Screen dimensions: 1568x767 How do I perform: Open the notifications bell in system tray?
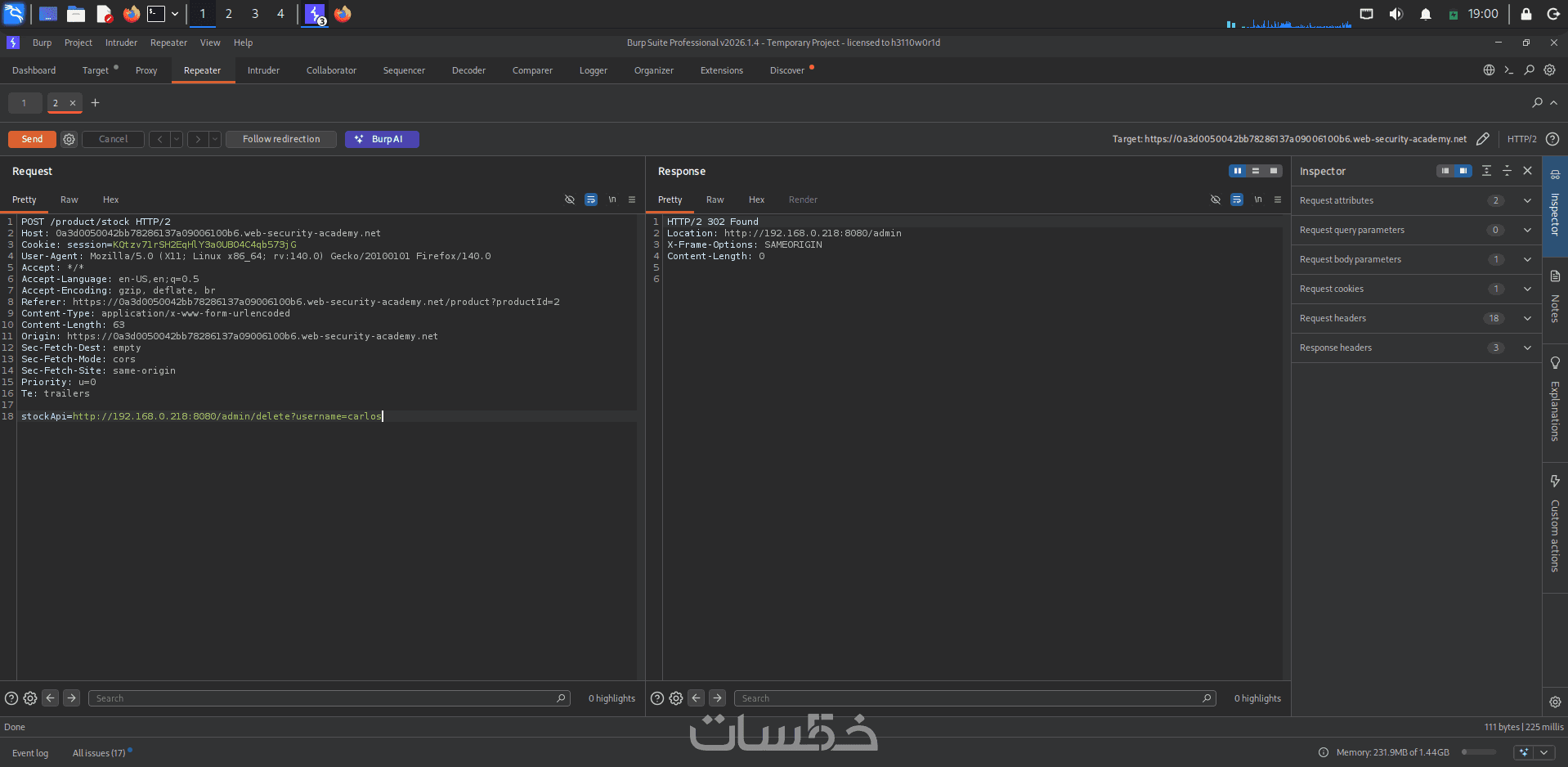coord(1426,14)
